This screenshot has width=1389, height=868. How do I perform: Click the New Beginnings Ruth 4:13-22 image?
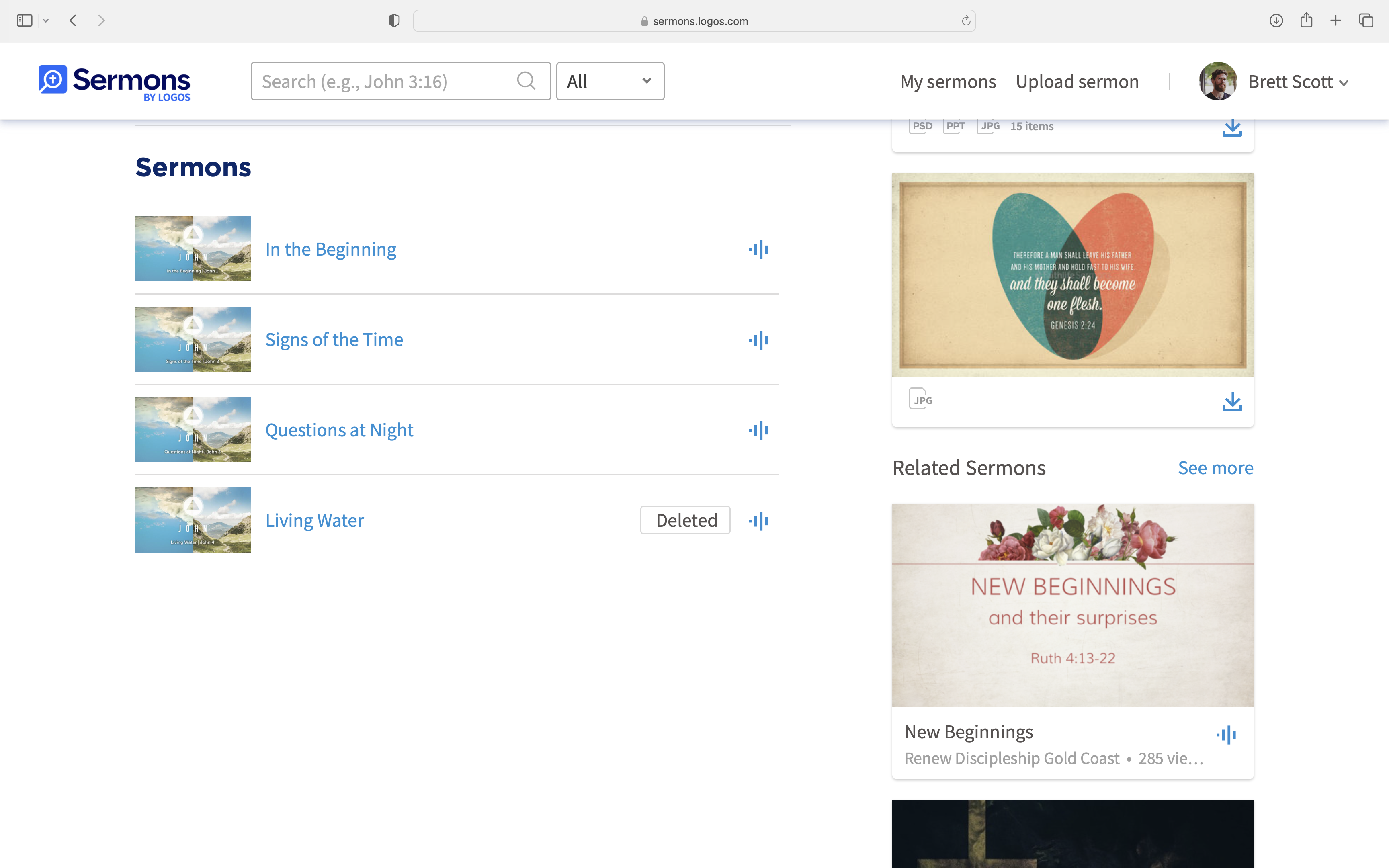(1073, 605)
